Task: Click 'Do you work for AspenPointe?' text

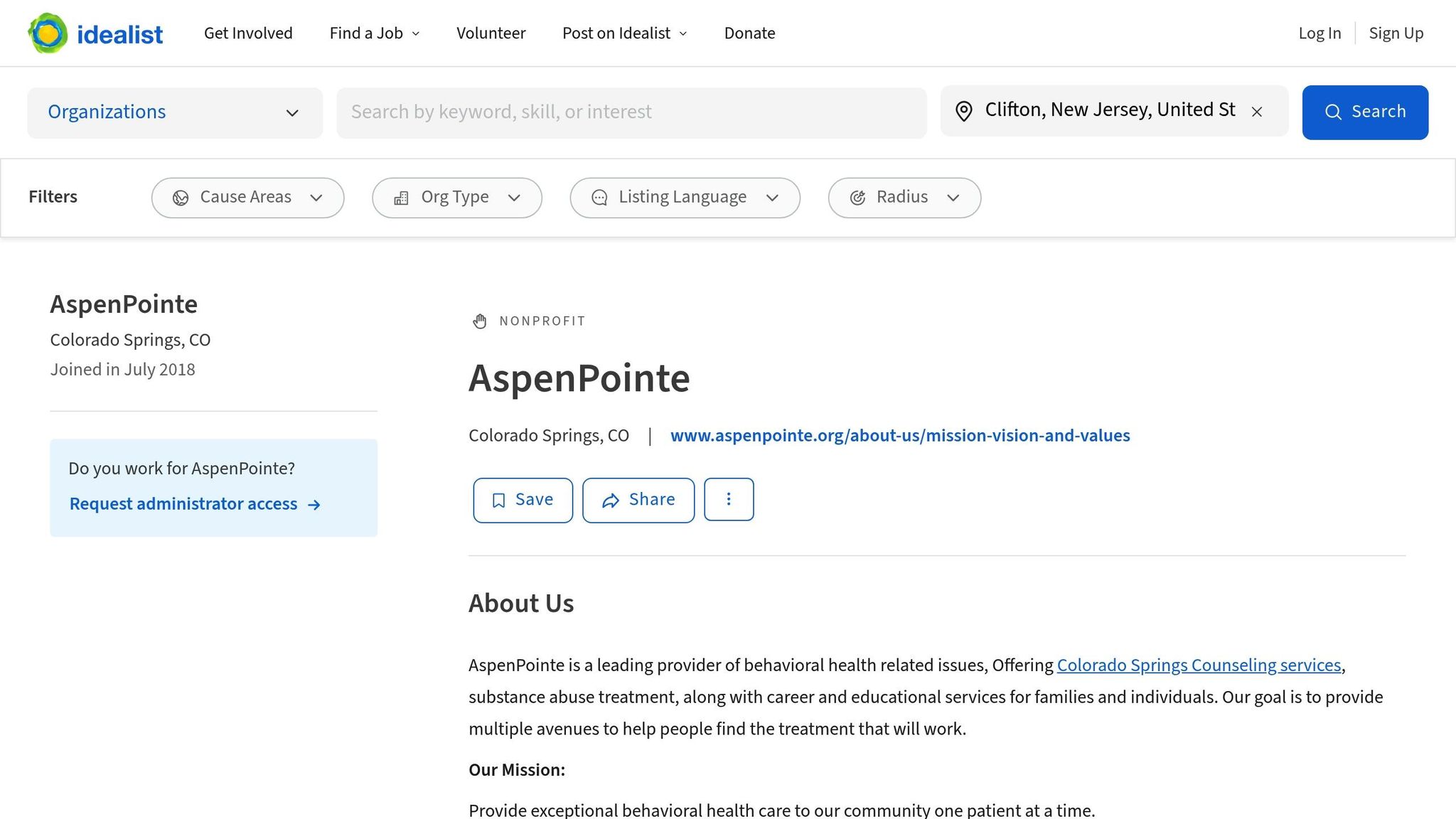Action: (181, 469)
